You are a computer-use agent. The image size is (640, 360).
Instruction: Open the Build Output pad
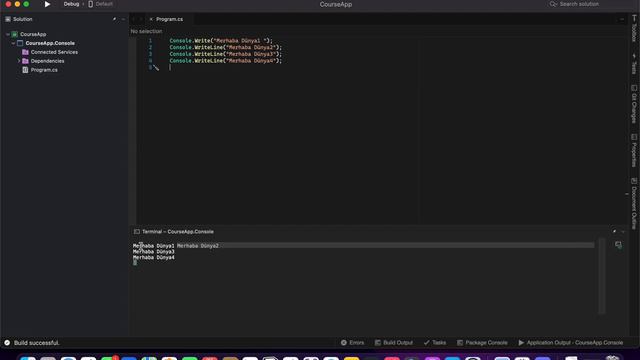394,343
